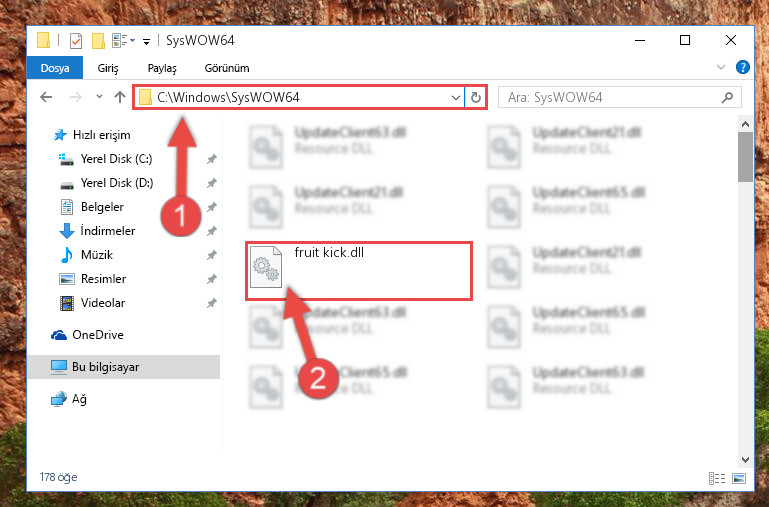Expand the address bar history dropdown

[456, 97]
